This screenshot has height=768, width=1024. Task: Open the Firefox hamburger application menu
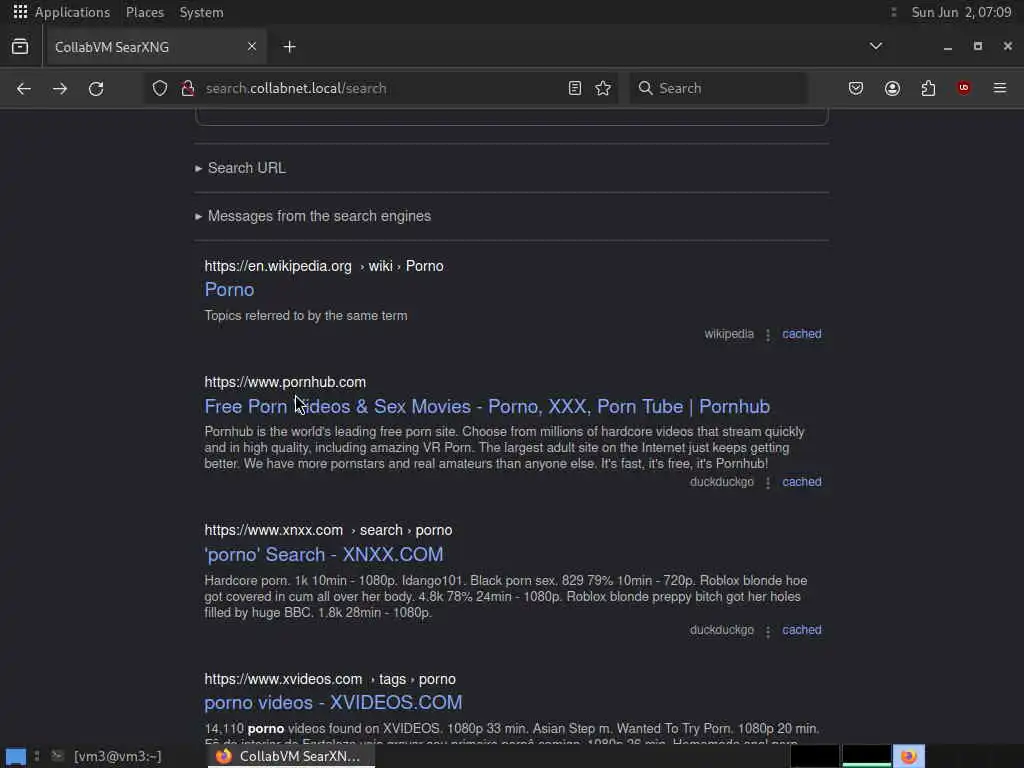point(1000,88)
